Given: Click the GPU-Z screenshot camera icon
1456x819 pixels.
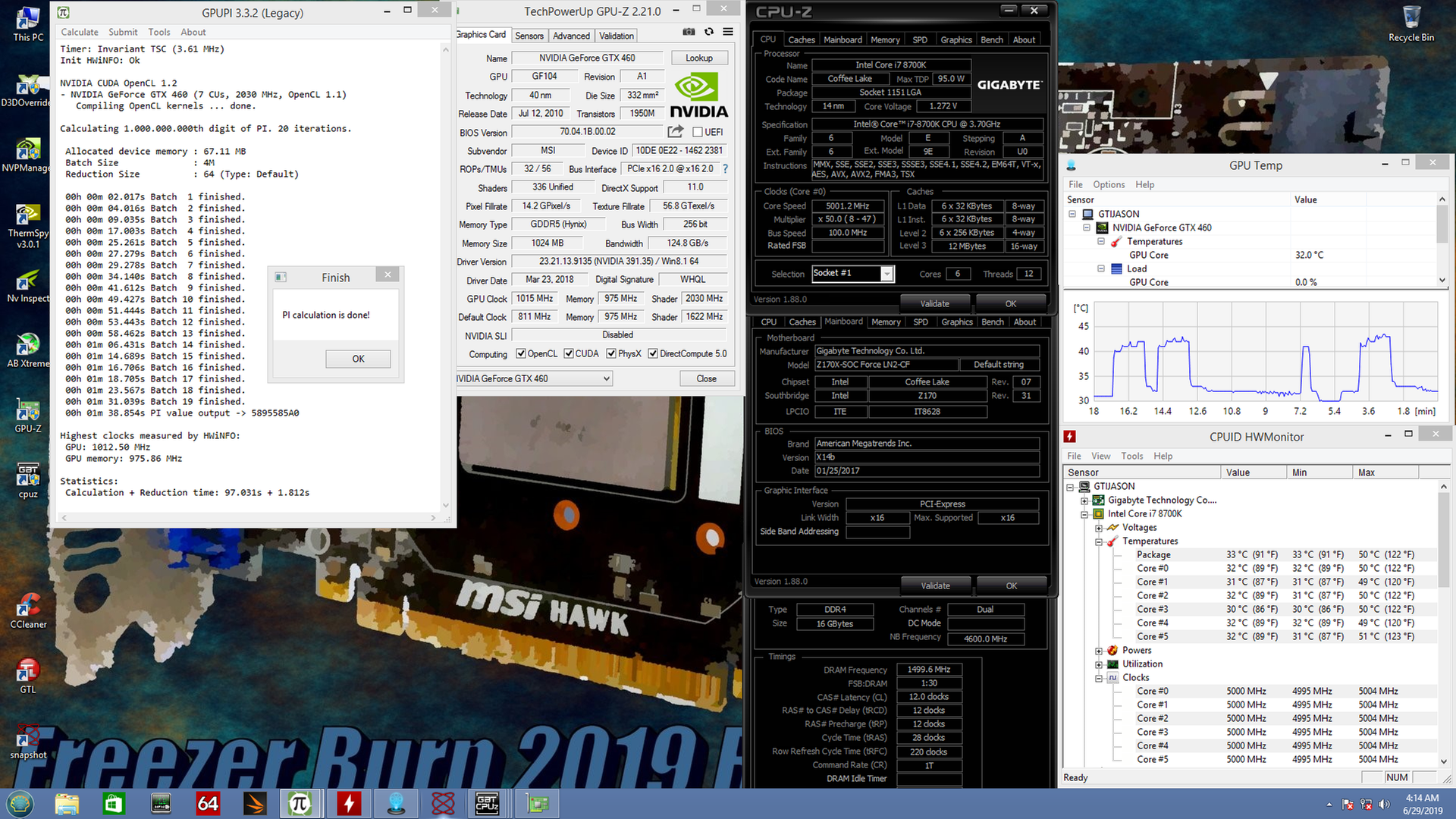Looking at the screenshot, I should (689, 32).
